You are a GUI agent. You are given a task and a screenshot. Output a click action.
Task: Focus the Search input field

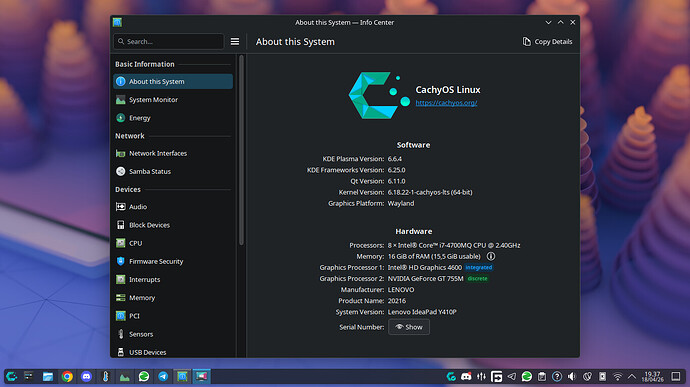pos(169,41)
